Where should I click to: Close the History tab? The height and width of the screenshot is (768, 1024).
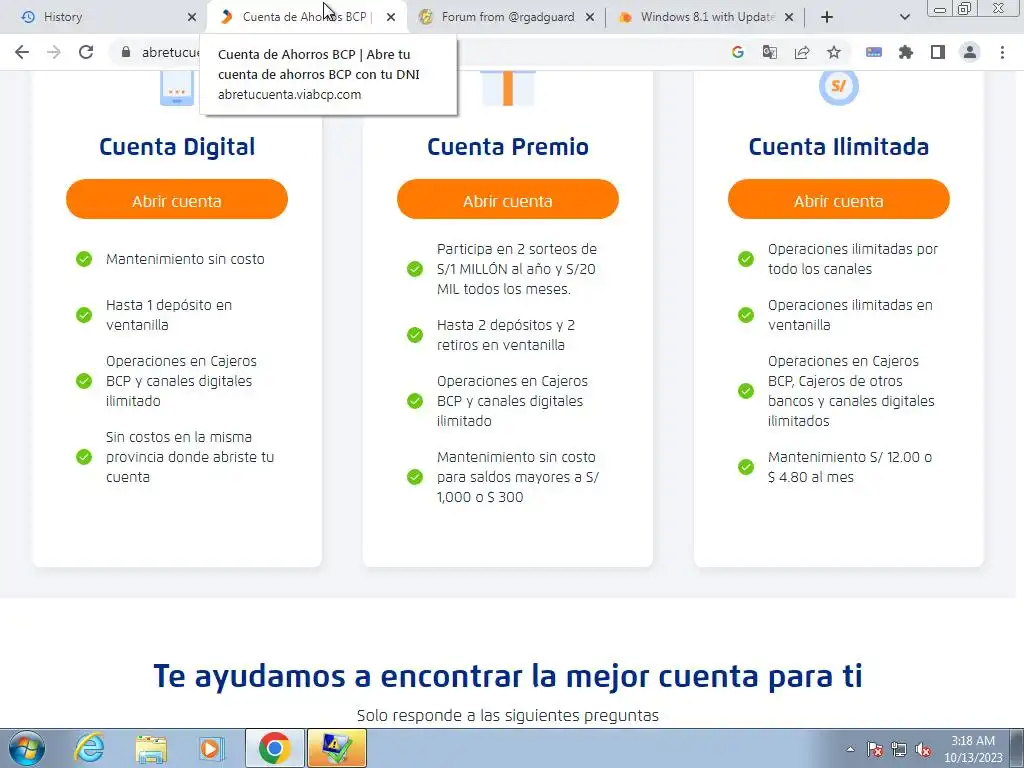pos(191,17)
